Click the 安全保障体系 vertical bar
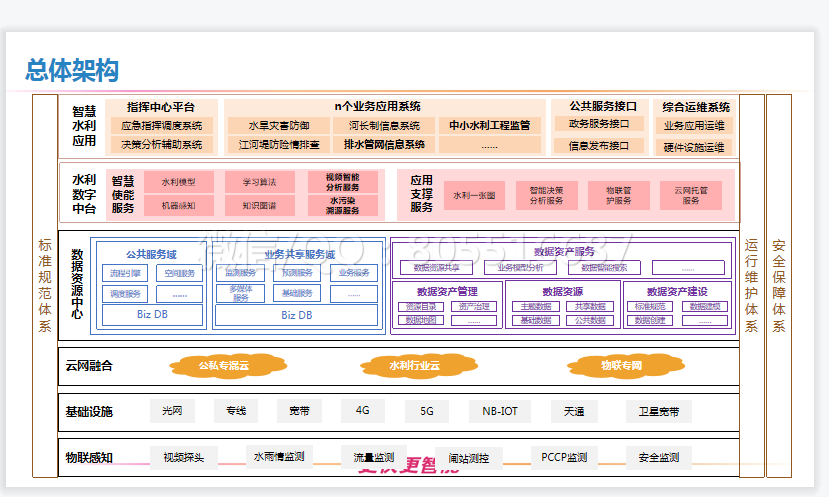This screenshot has height=497, width=829. pyautogui.click(x=779, y=286)
